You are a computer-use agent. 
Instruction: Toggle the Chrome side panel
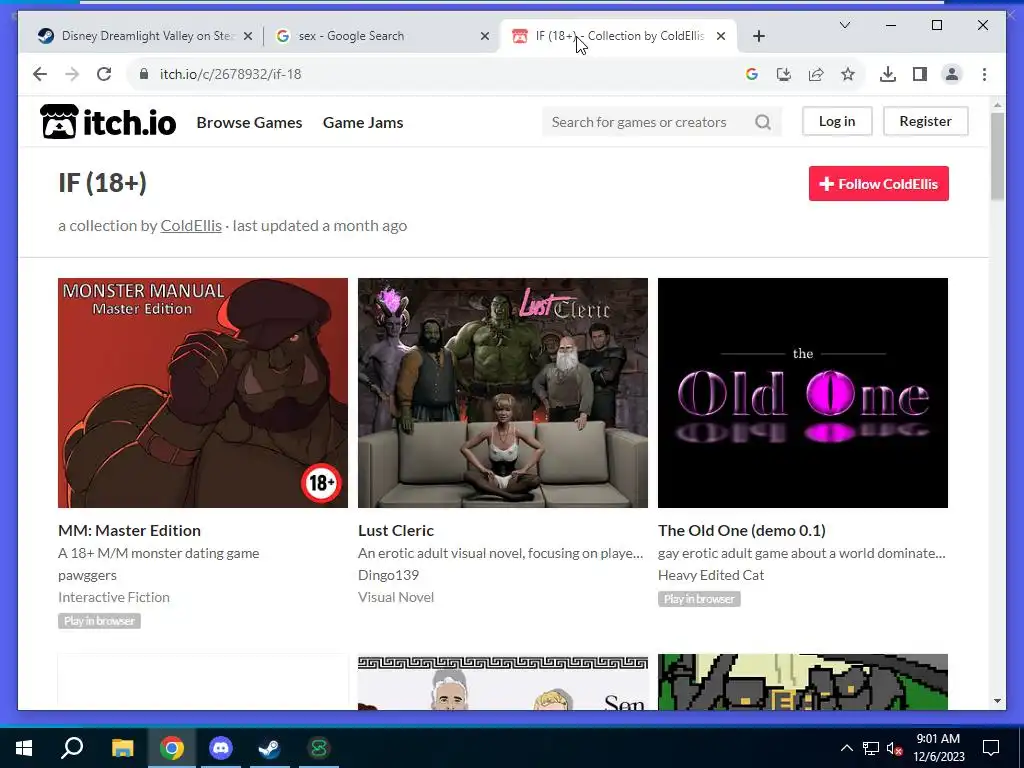(x=920, y=74)
